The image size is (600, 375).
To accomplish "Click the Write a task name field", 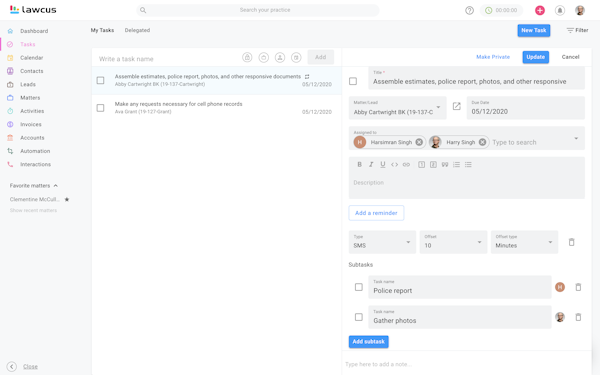I will pos(166,59).
